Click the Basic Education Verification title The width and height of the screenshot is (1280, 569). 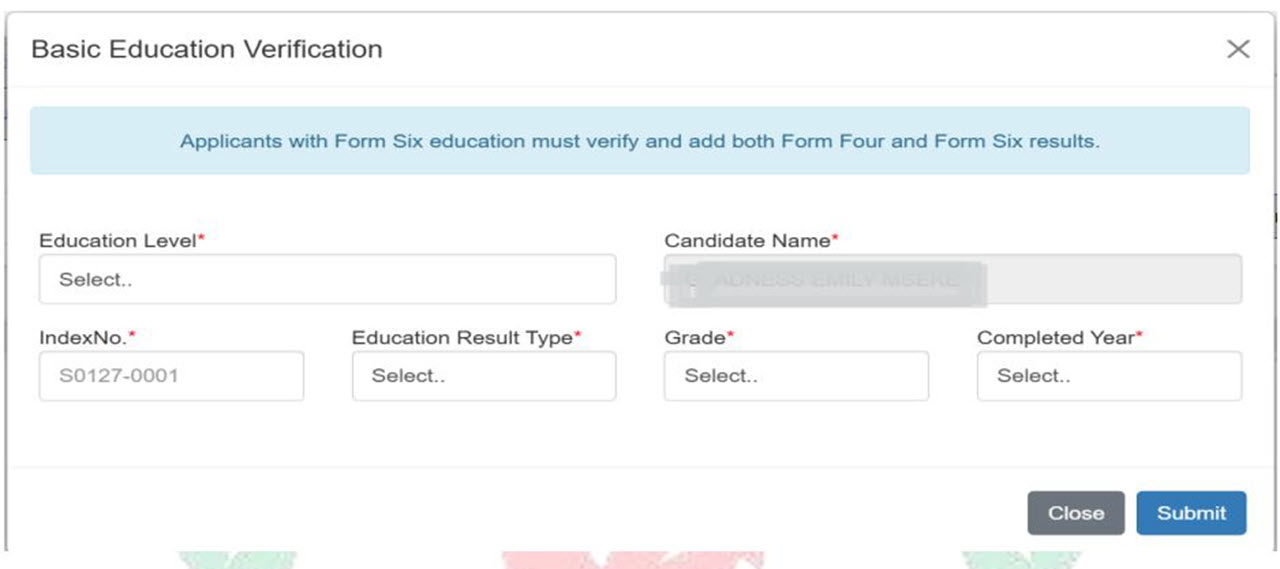pos(207,49)
